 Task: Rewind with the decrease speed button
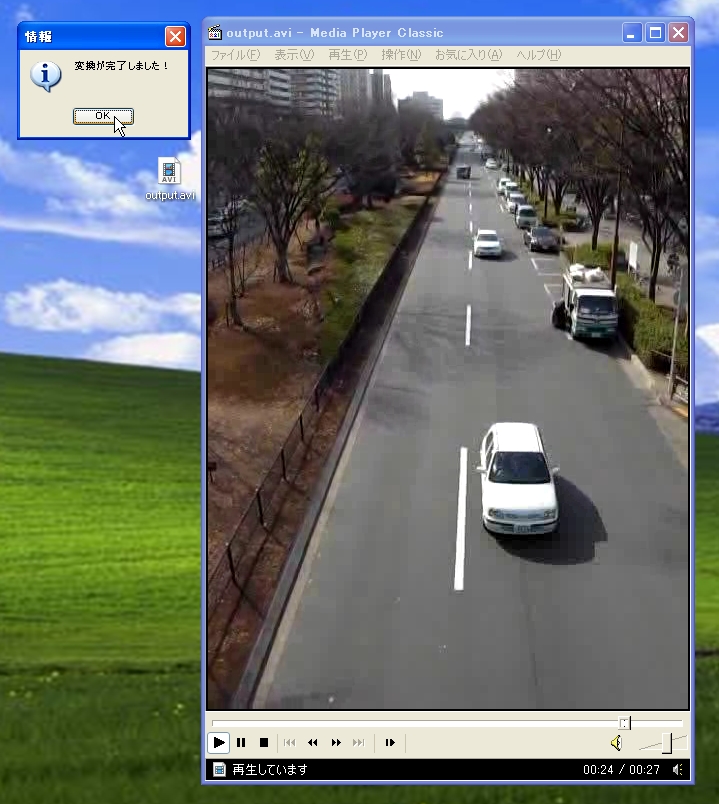(313, 742)
